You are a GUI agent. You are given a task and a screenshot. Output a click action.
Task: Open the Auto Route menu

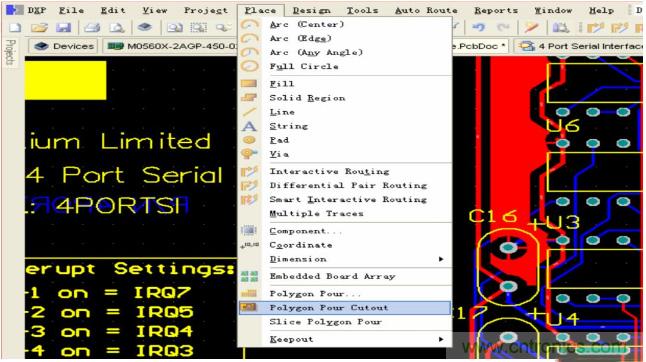click(426, 10)
